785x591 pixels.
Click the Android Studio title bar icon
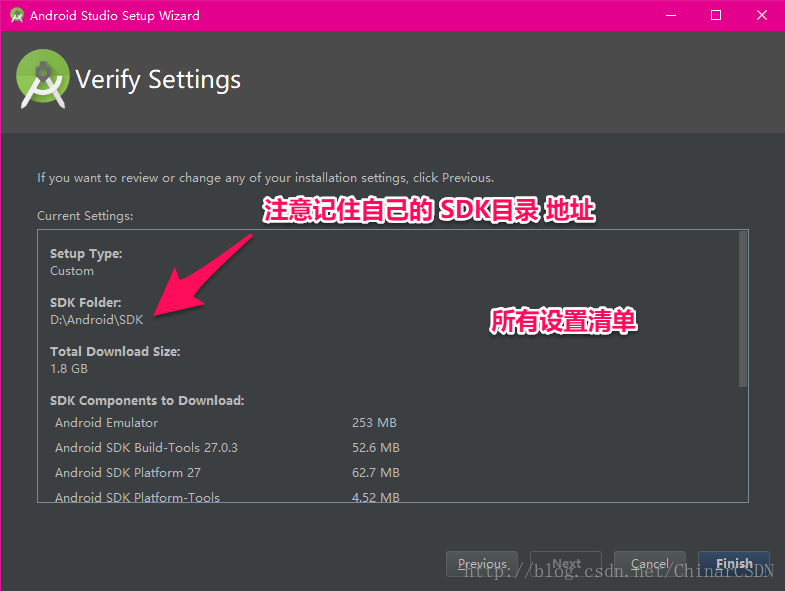(x=17, y=16)
